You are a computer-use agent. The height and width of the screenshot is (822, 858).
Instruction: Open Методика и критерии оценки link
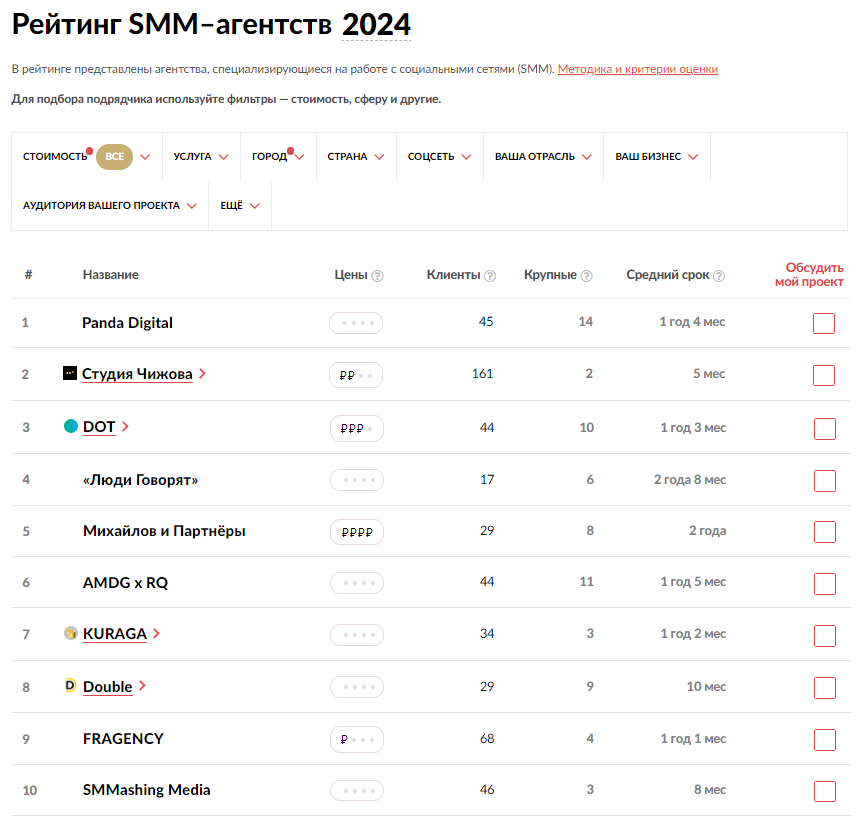click(637, 69)
